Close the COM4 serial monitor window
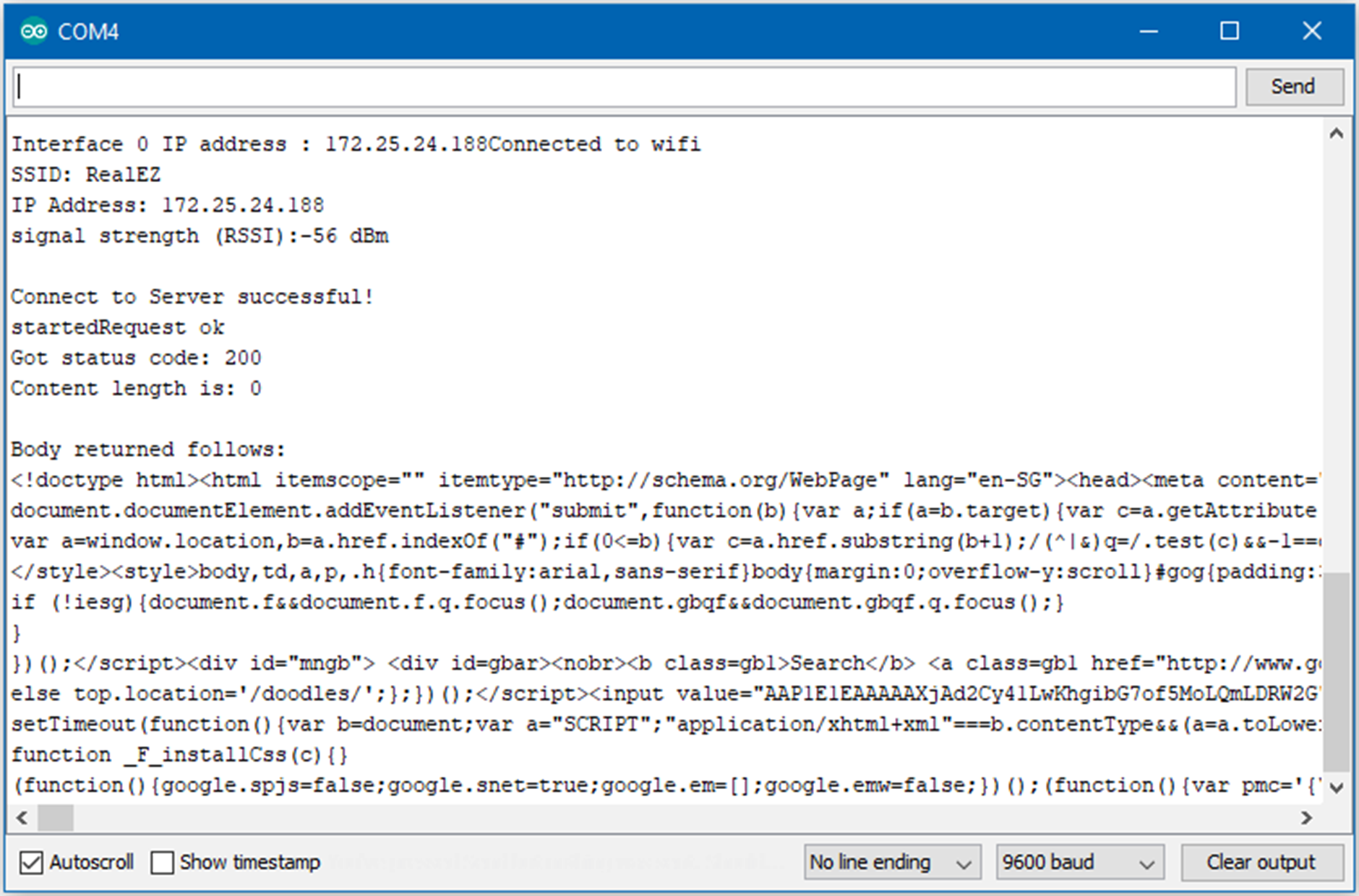1359x896 pixels. 1311,32
